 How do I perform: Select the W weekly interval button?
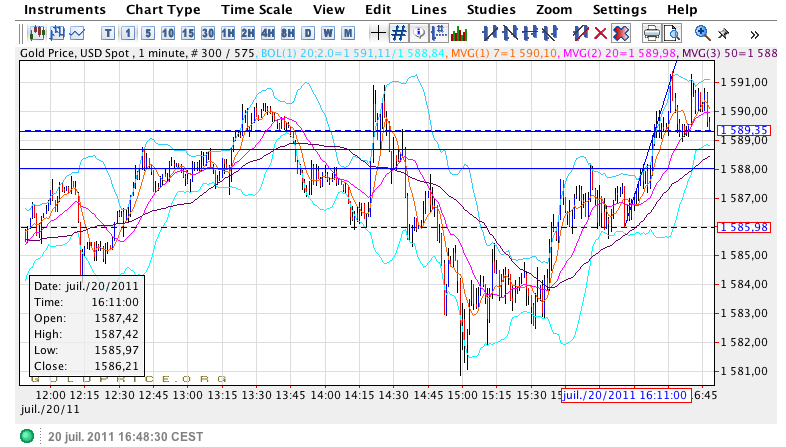(x=310, y=33)
